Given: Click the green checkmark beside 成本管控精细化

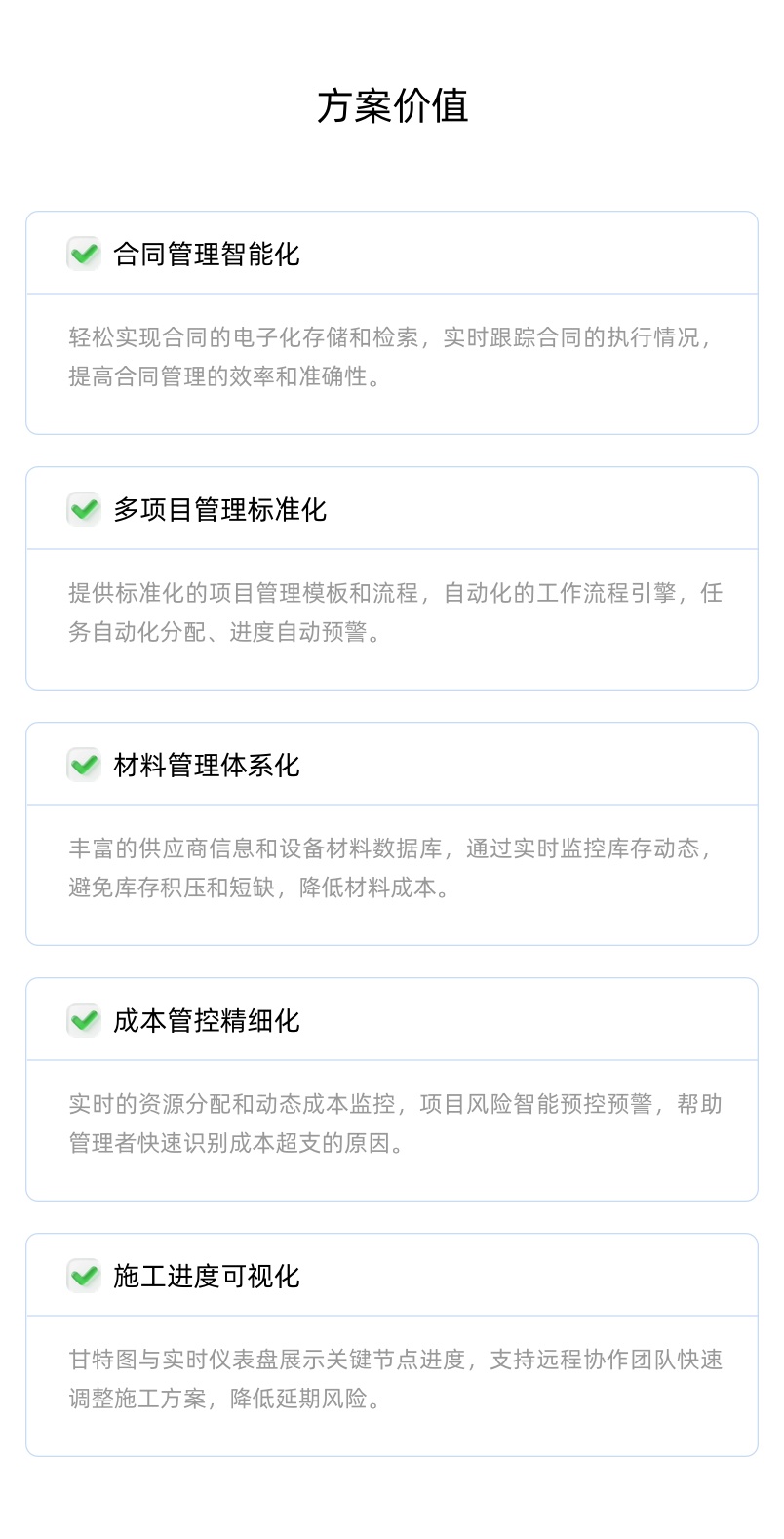Looking at the screenshot, I should 84,1020.
